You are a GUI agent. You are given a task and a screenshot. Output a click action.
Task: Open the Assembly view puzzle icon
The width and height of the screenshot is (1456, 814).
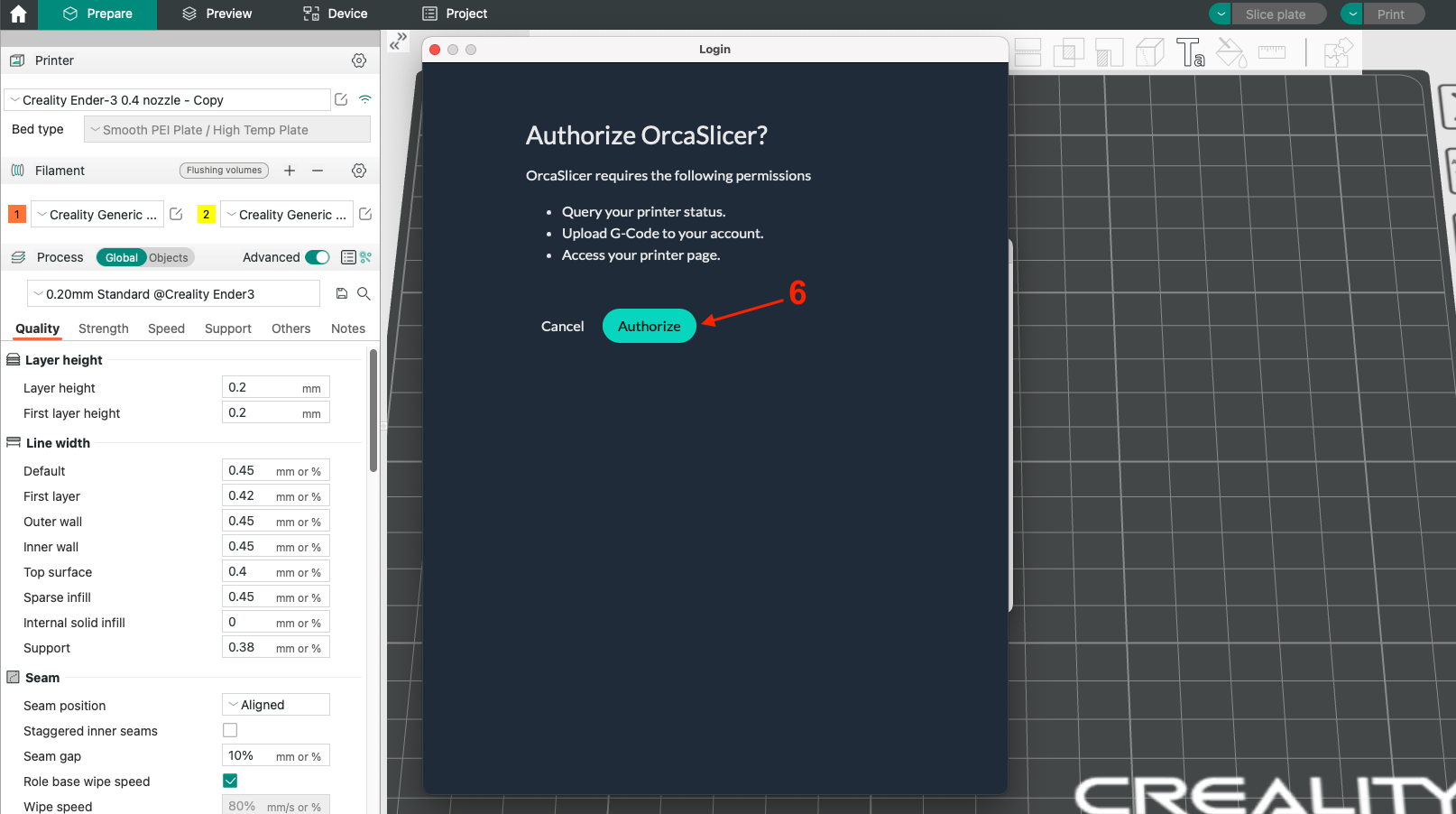[x=1339, y=52]
